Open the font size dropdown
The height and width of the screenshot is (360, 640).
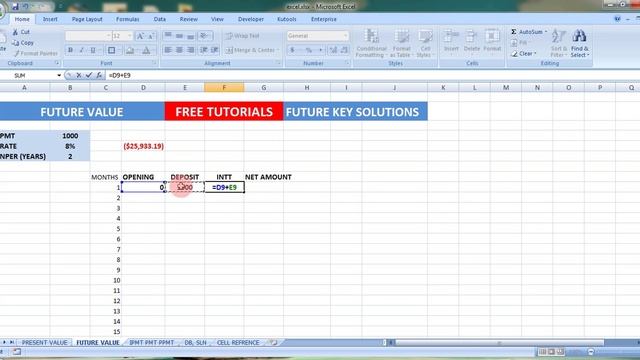coord(130,36)
